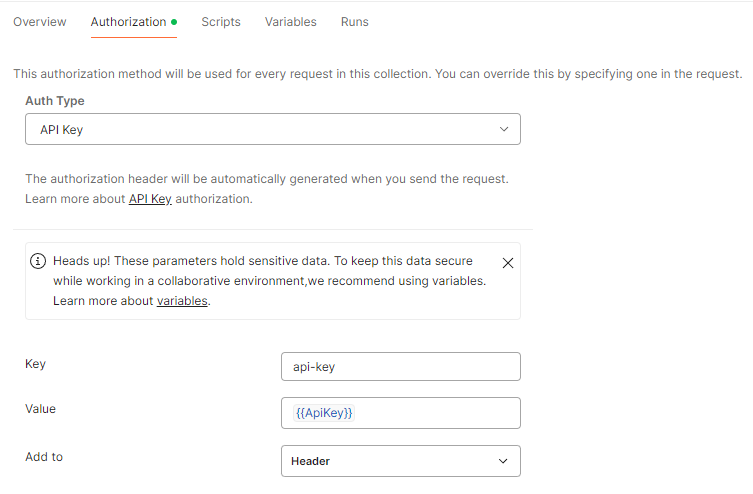753x494 pixels.
Task: Click the chevron in the Add to field
Action: tap(503, 461)
